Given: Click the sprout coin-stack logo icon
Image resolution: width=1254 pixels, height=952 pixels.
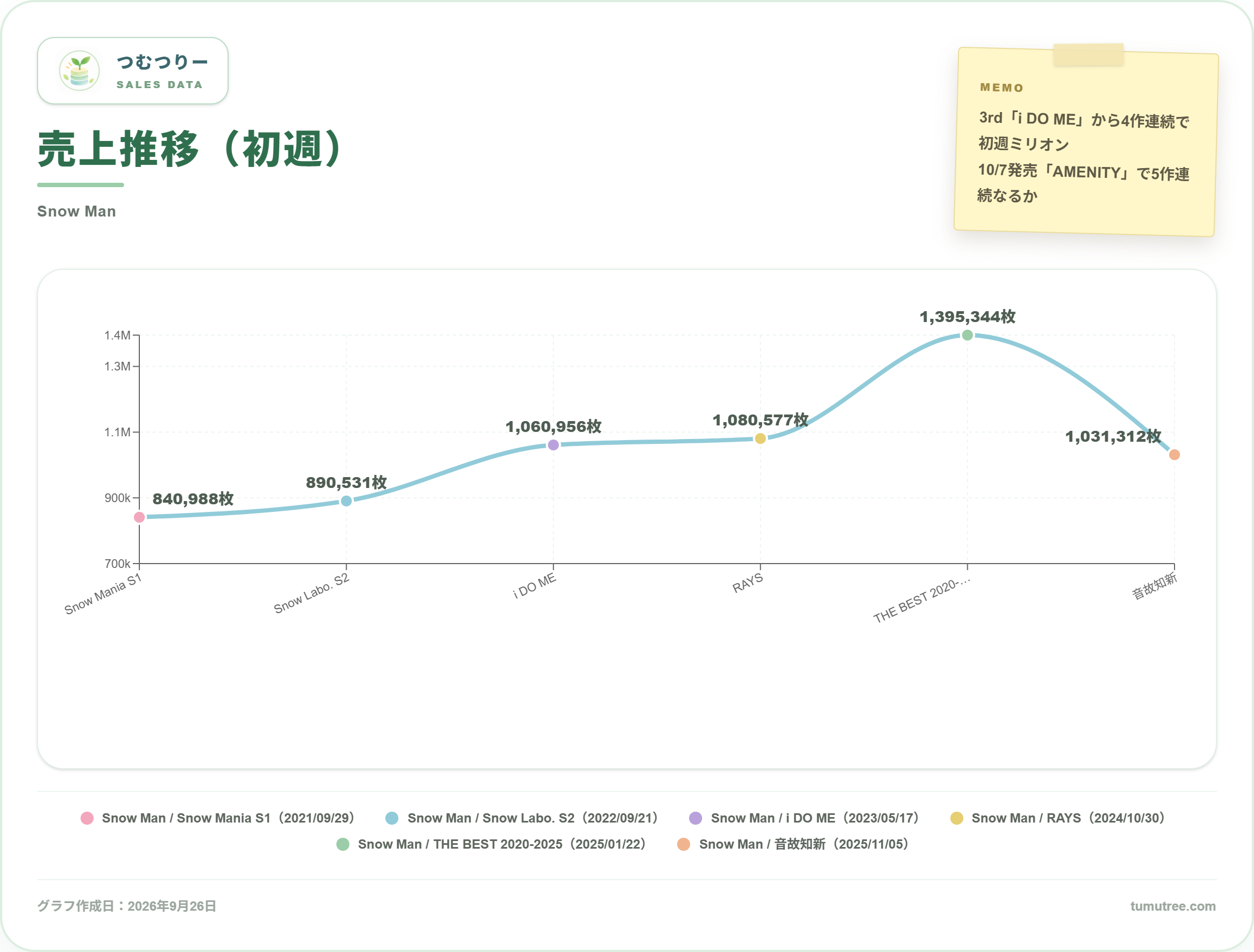Looking at the screenshot, I should [79, 71].
